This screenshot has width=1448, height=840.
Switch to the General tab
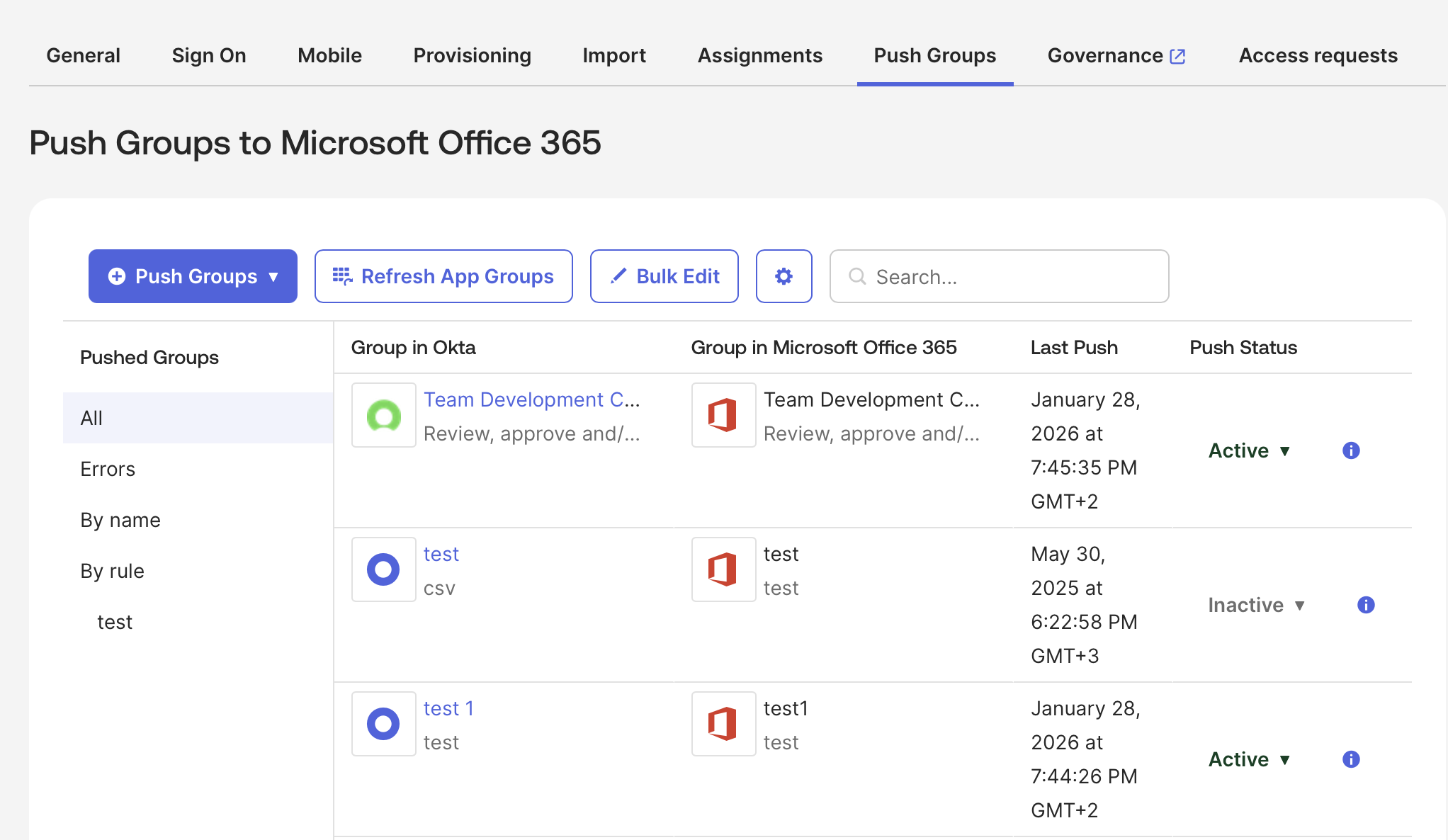click(84, 55)
